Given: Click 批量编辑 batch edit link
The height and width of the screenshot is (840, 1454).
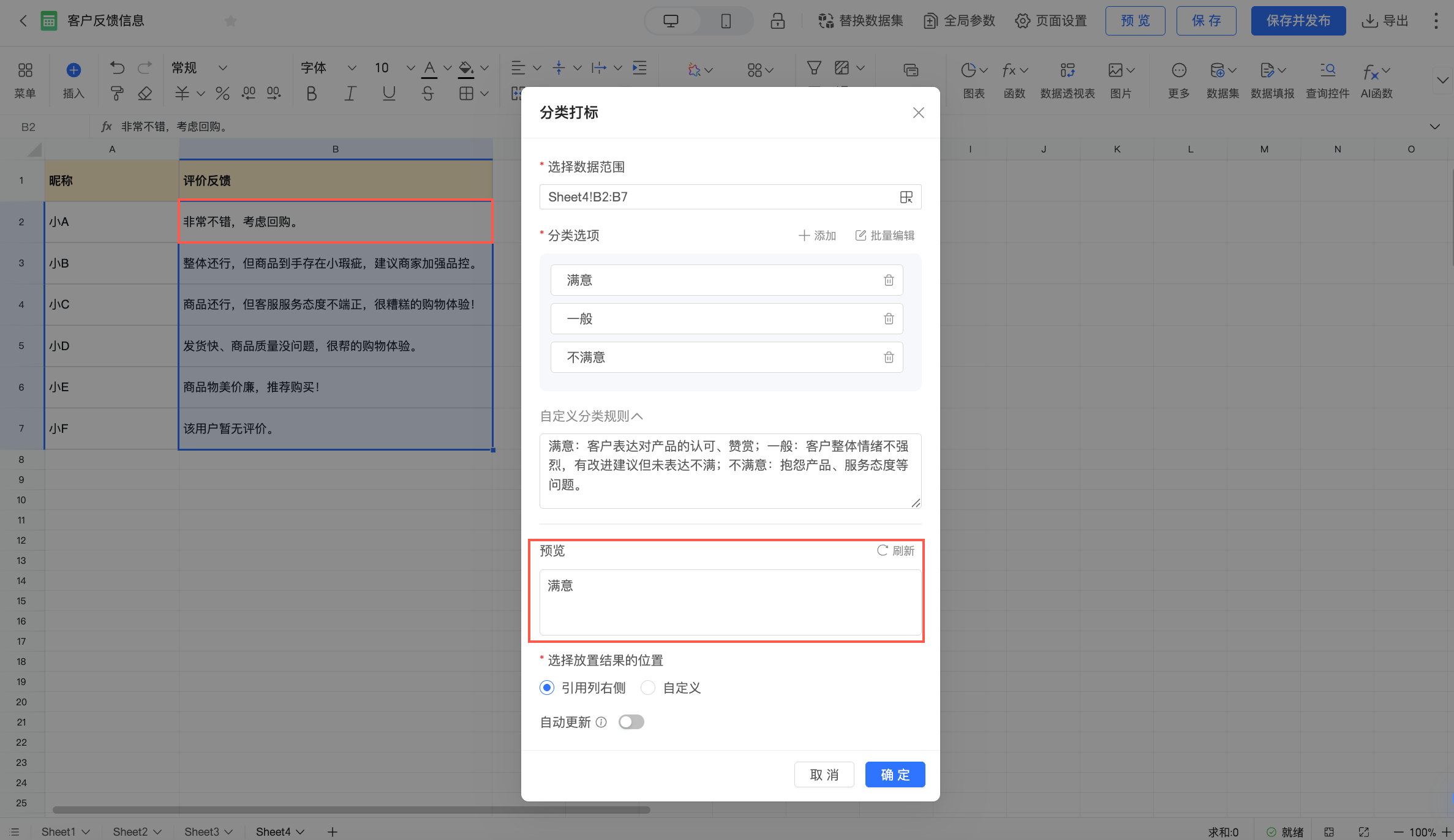Looking at the screenshot, I should coord(885,236).
